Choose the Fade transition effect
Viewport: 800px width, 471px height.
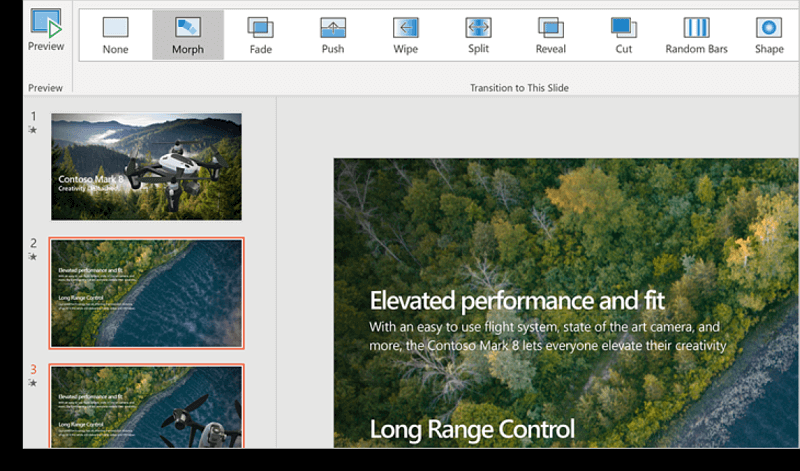pos(260,34)
